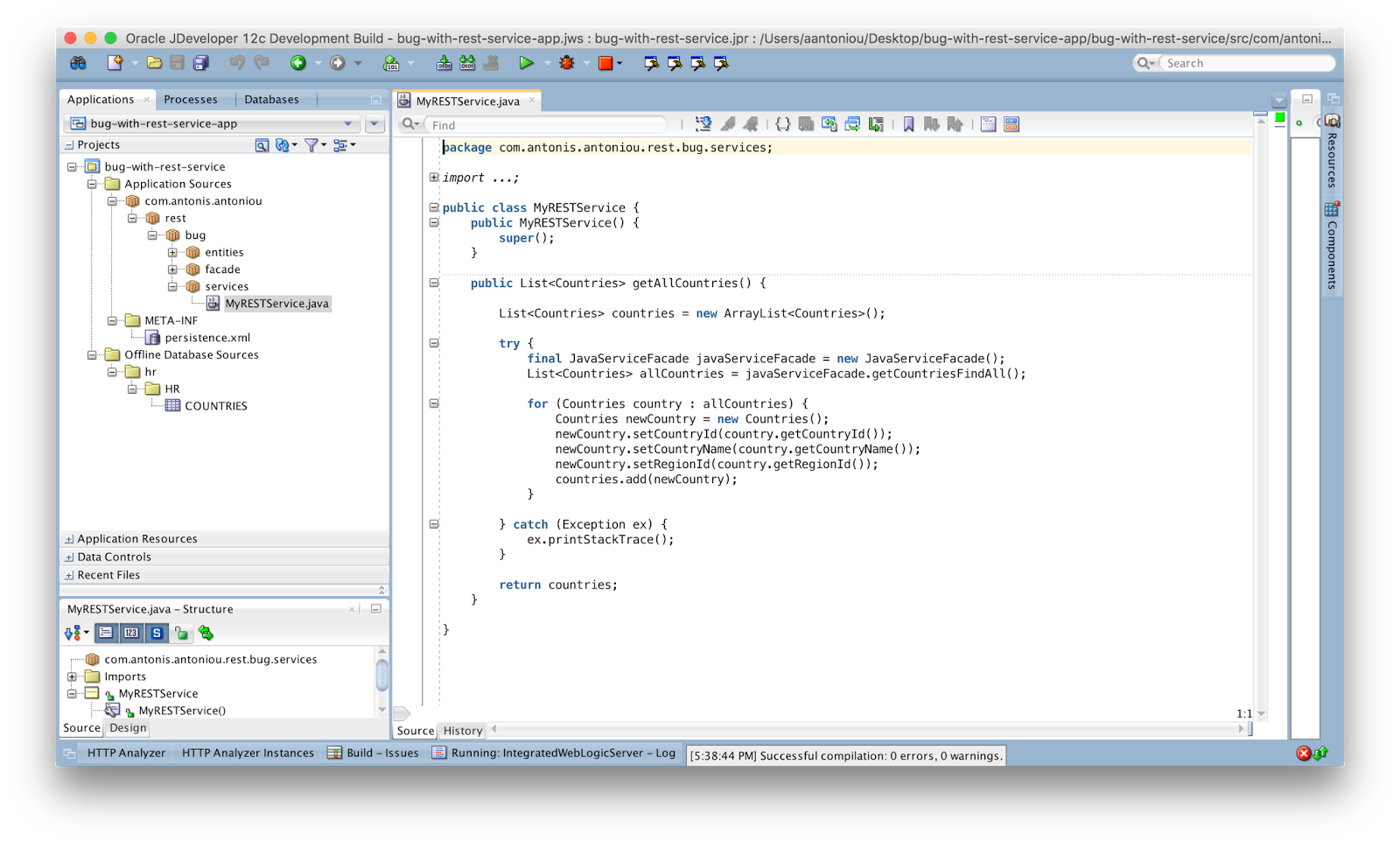
Task: Click the red error status icon at bottom right
Action: 1303,753
